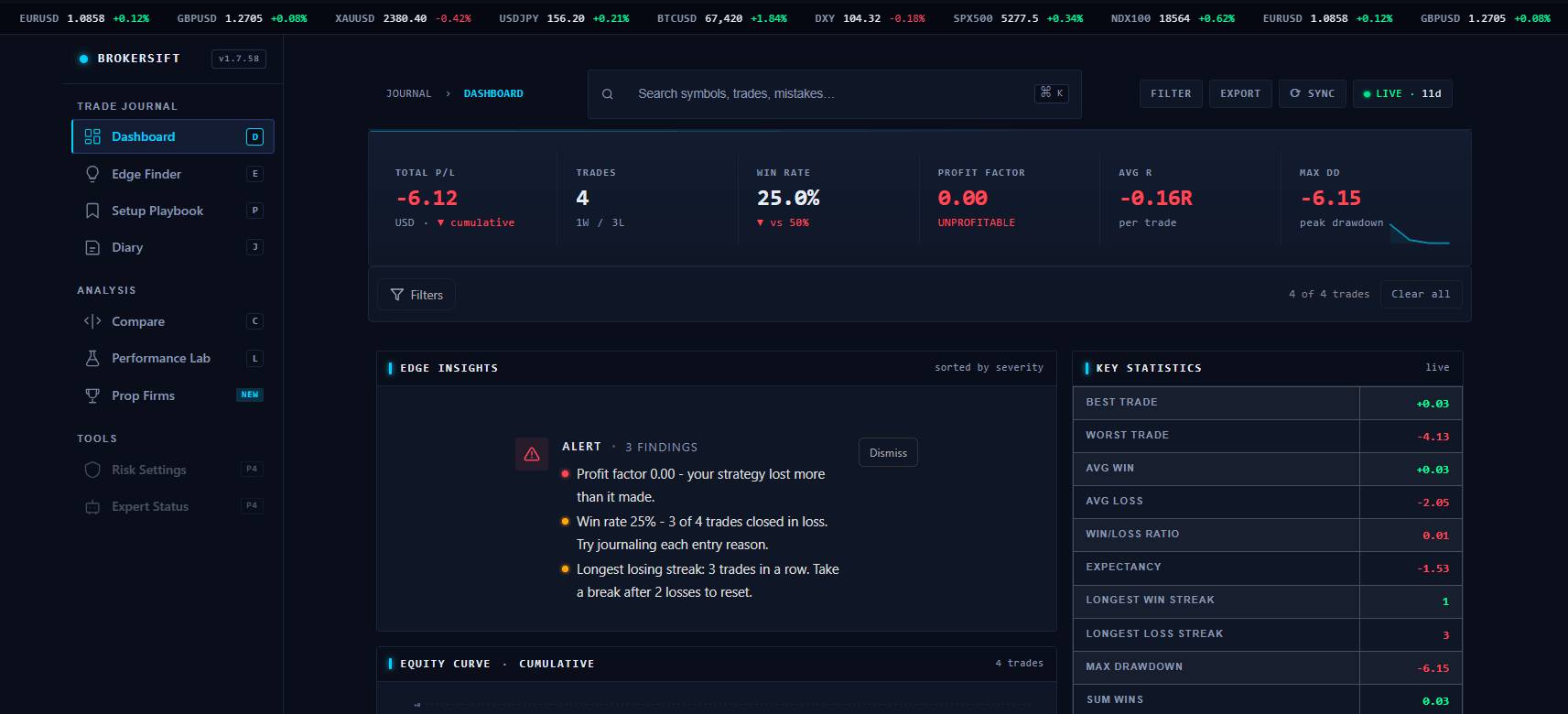Open the Diary page

coord(173,247)
